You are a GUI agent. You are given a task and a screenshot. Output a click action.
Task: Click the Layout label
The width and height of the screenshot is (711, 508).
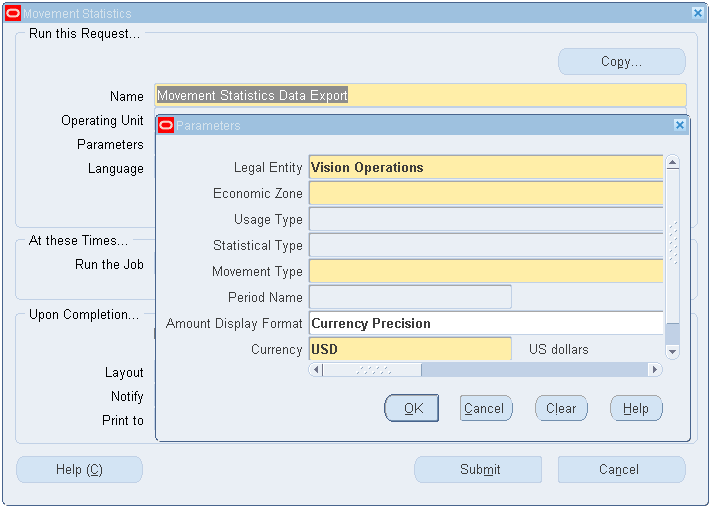point(124,372)
